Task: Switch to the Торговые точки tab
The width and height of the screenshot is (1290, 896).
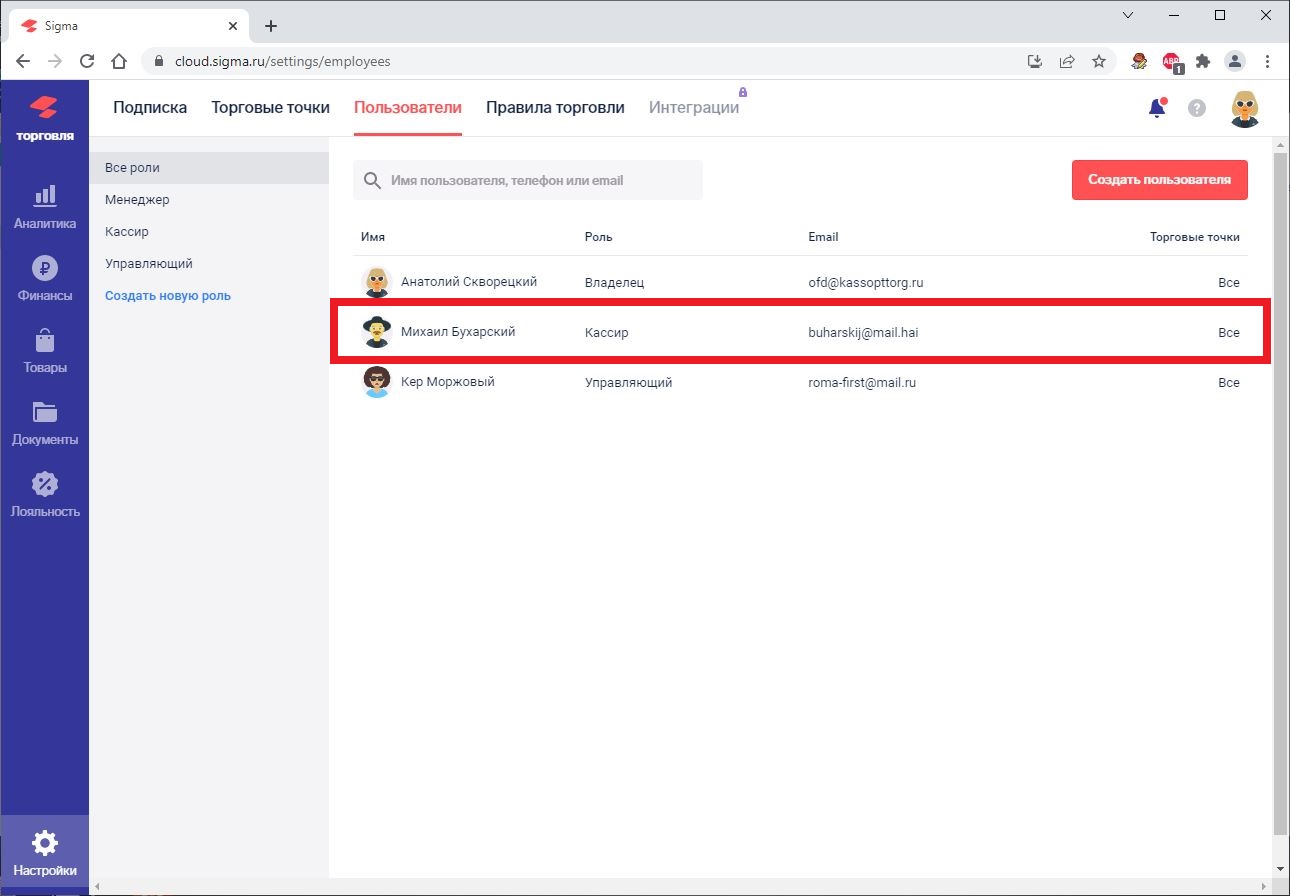Action: tap(270, 108)
